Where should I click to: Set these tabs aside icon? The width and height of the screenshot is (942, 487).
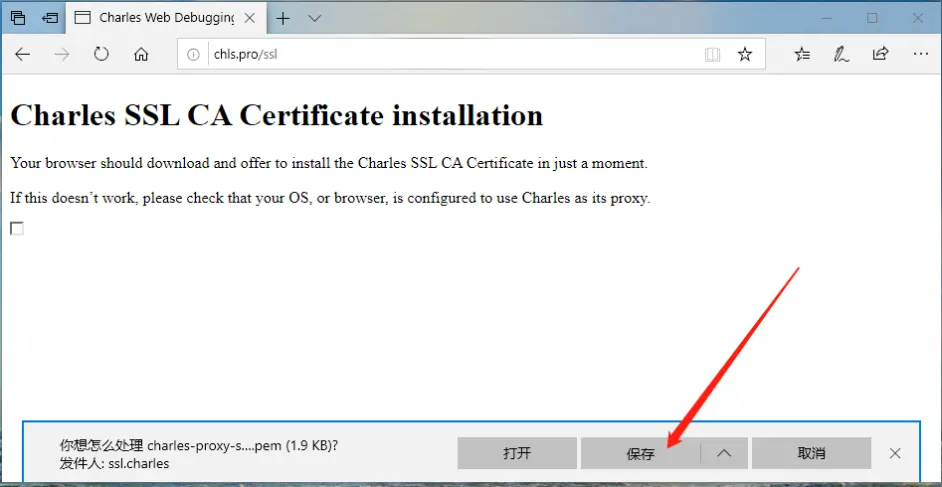coord(49,18)
